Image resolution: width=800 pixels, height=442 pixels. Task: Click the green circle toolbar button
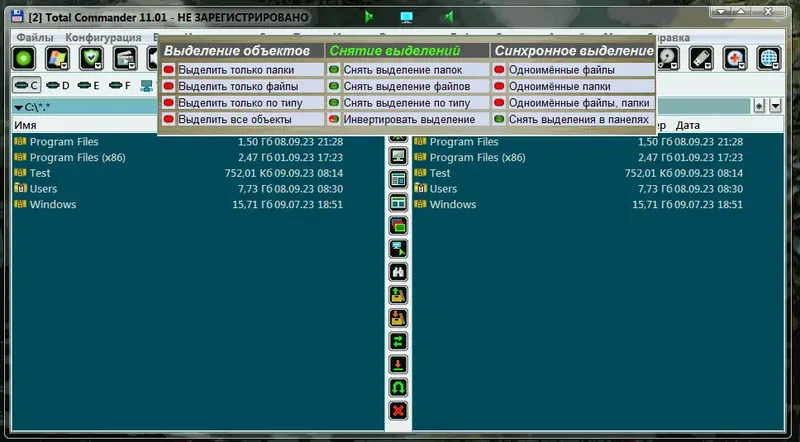pyautogui.click(x=23, y=59)
